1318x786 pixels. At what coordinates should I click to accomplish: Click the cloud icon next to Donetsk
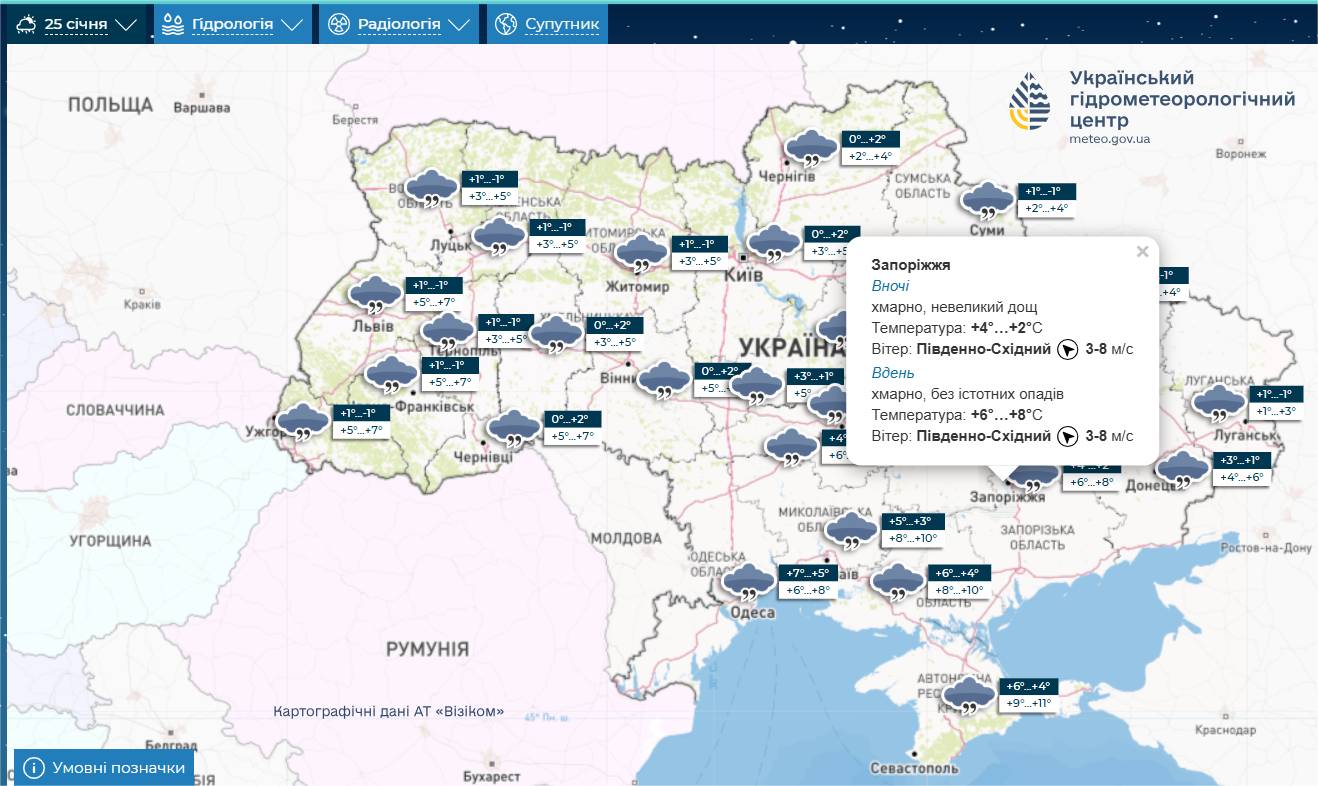1183,468
